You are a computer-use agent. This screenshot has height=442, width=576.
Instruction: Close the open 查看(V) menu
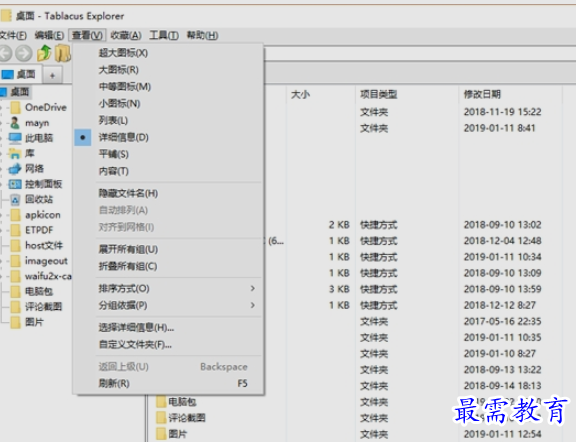tap(87, 35)
